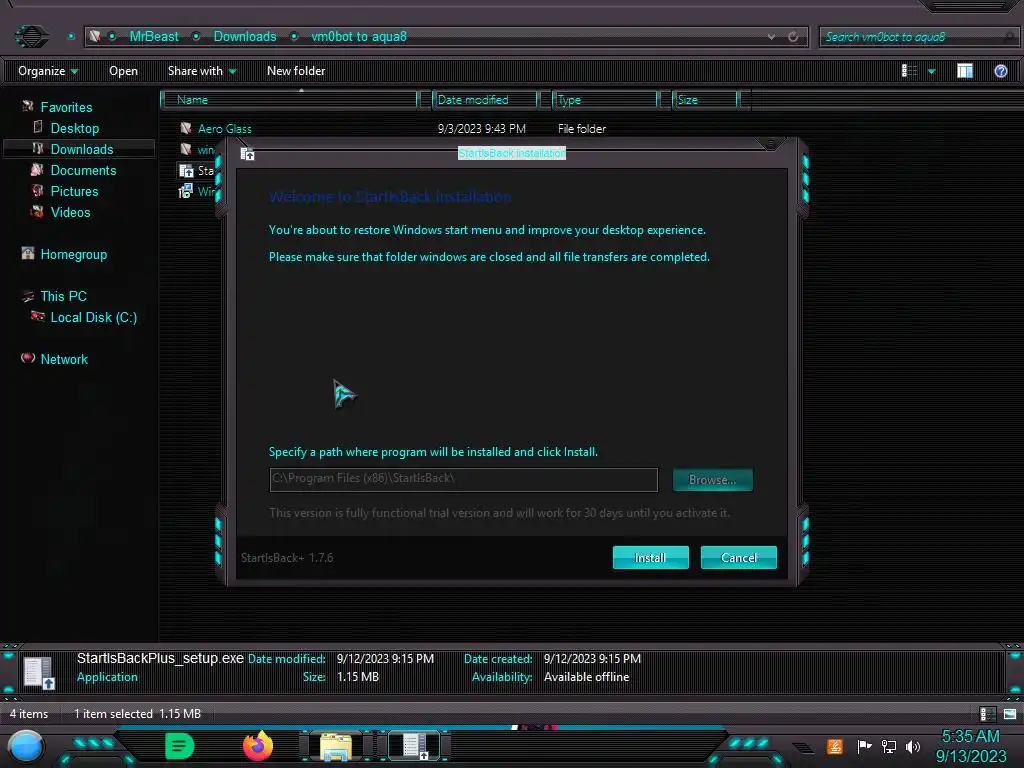Open File Explorer taskbar button
The width and height of the screenshot is (1024, 768).
click(336, 746)
